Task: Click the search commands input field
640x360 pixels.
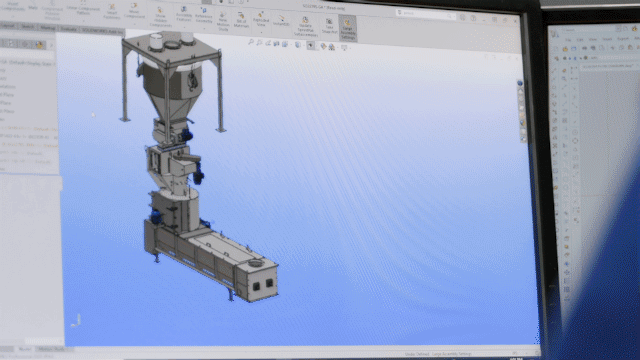Action: (x=425, y=13)
